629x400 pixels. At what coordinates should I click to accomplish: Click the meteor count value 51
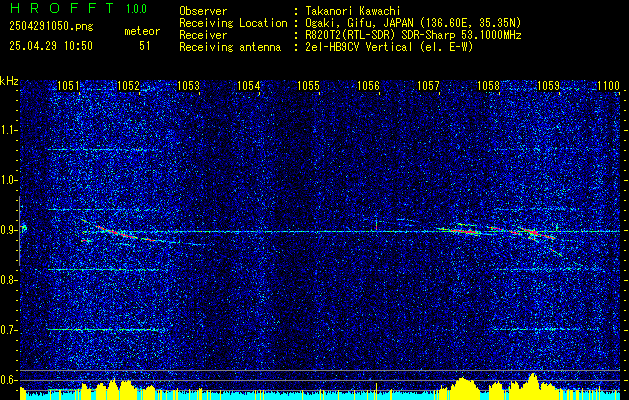(145, 46)
